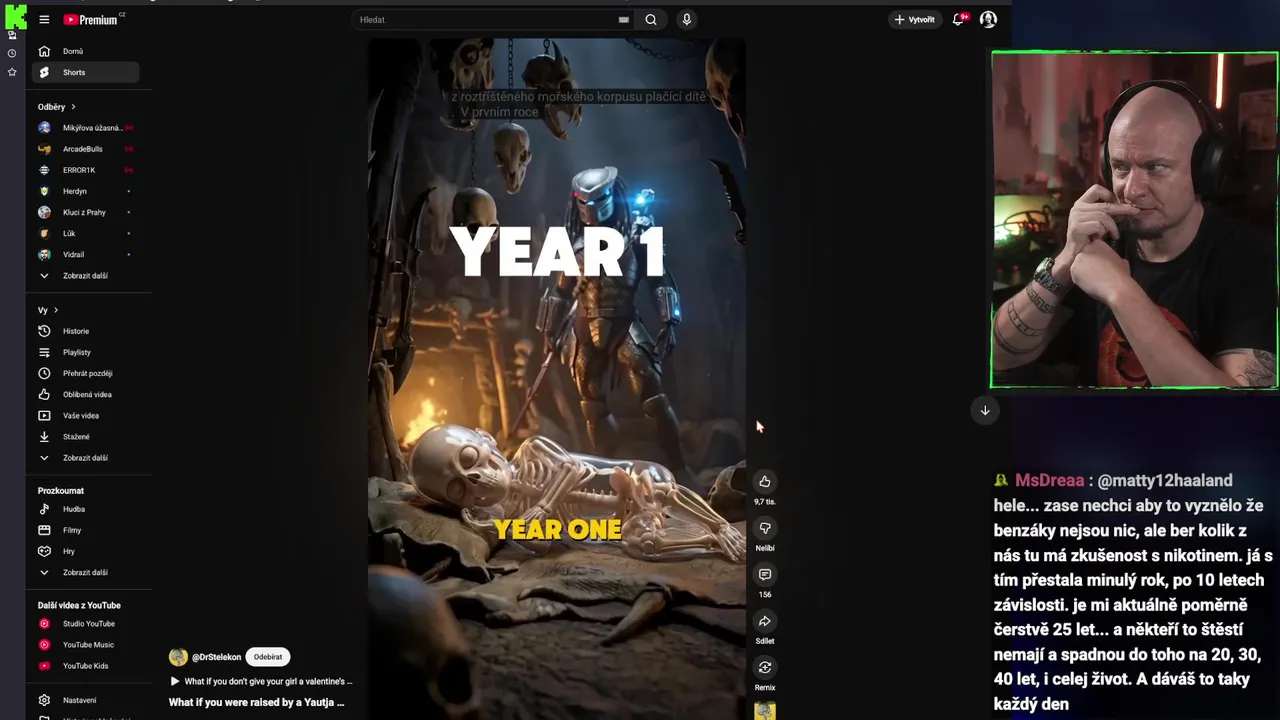The height and width of the screenshot is (720, 1280).
Task: Open the account avatar menu
Action: (x=988, y=19)
